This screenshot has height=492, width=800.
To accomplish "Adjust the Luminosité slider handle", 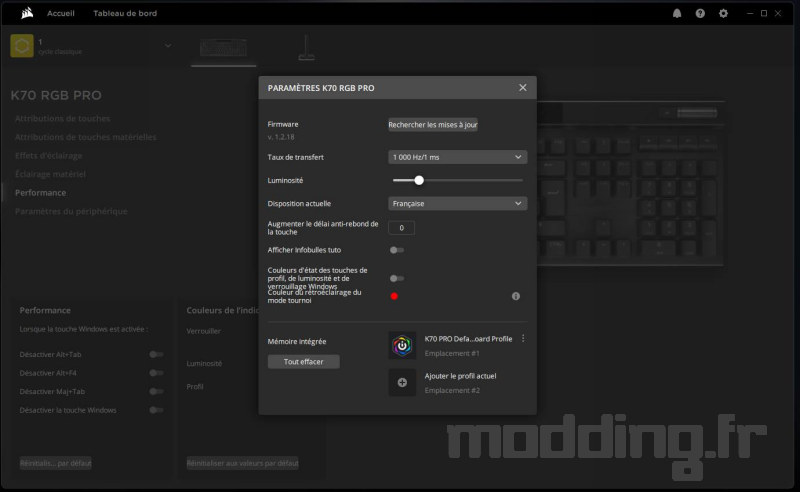I will (419, 180).
